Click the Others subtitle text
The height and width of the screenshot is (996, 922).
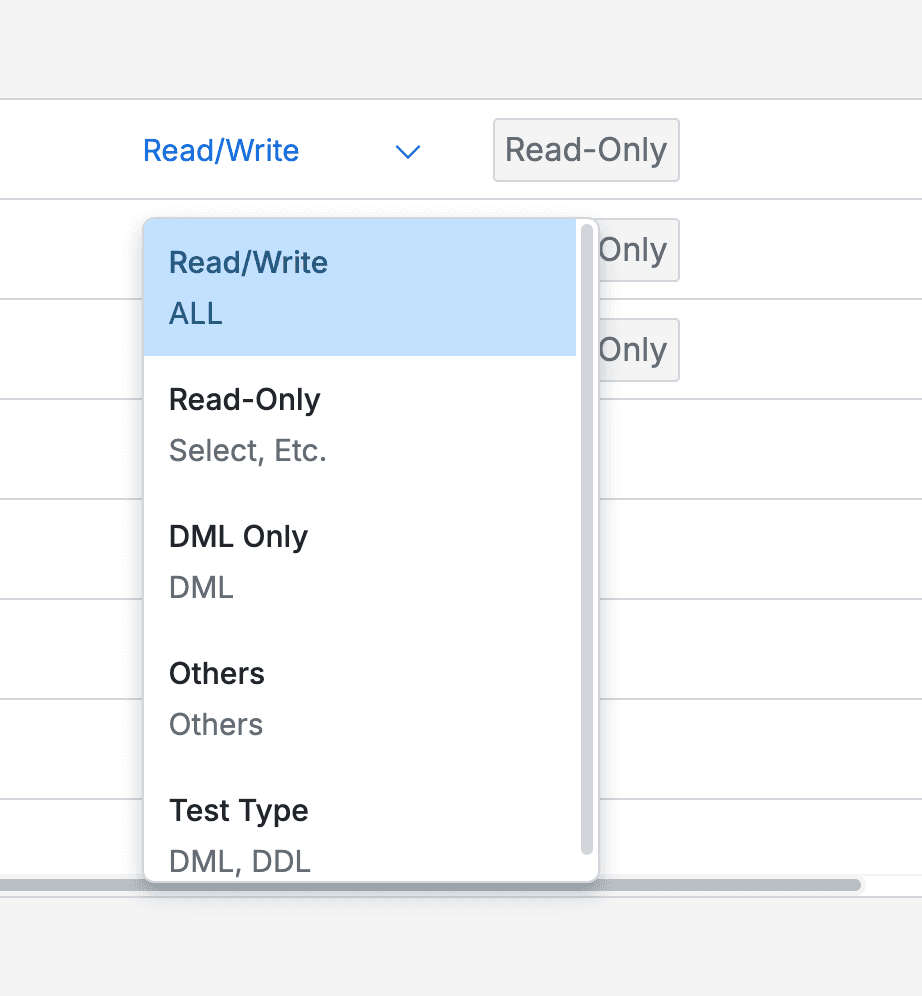click(x=216, y=724)
